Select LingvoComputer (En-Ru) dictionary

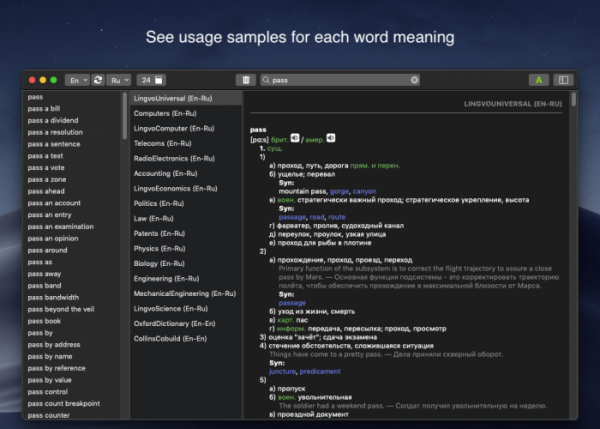click(186, 128)
